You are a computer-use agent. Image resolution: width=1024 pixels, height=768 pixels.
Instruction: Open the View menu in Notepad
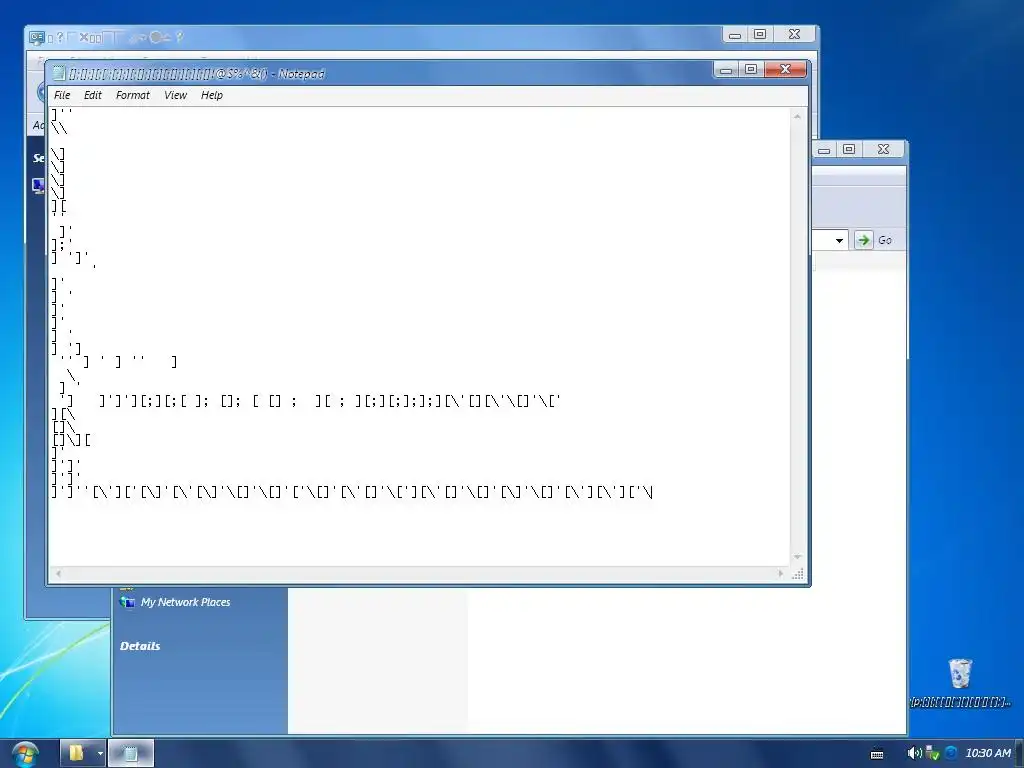pyautogui.click(x=175, y=95)
